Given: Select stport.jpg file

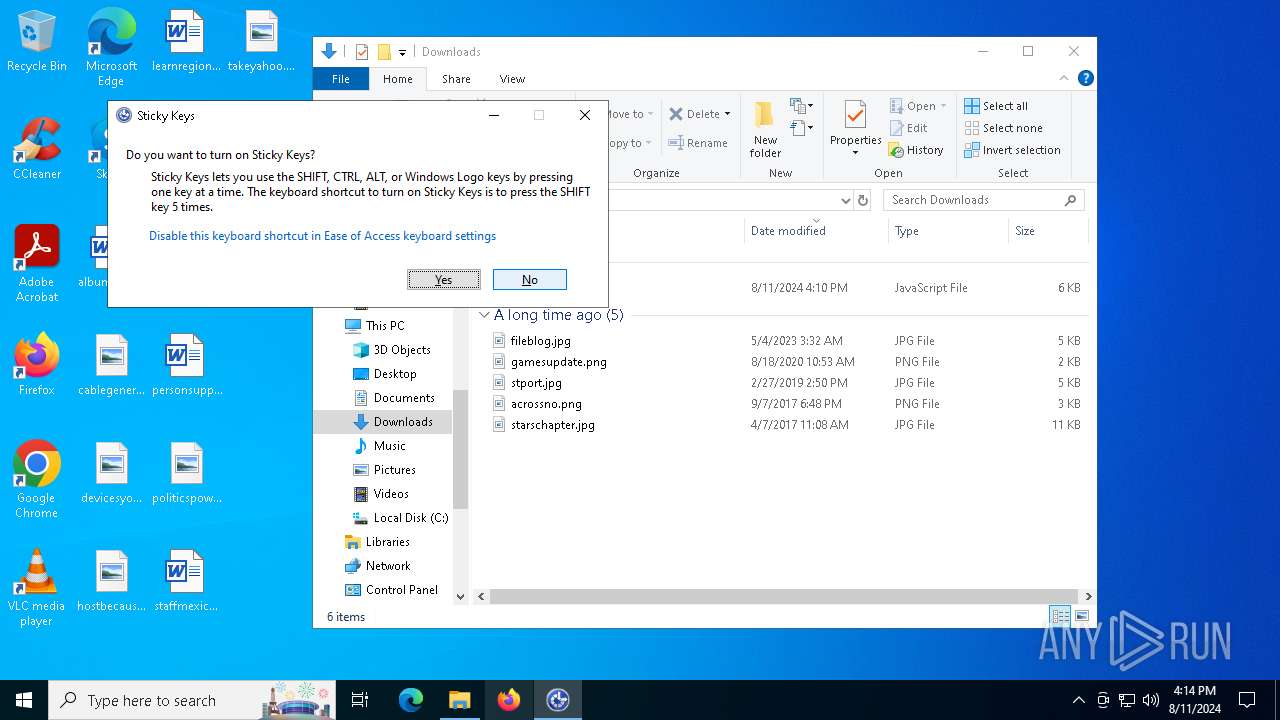Looking at the screenshot, I should click(536, 383).
